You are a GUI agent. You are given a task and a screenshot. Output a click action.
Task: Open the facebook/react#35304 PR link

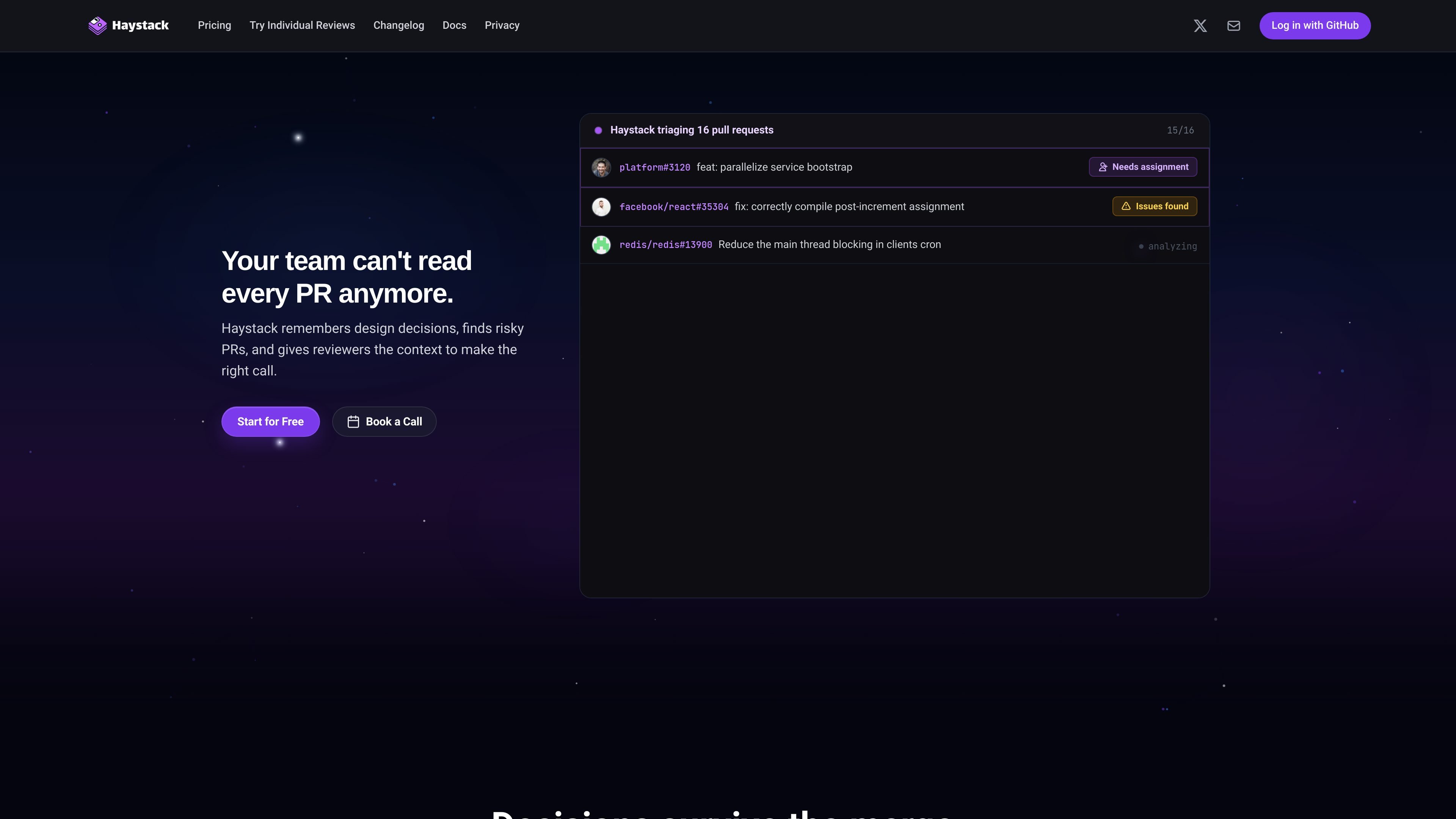click(674, 207)
